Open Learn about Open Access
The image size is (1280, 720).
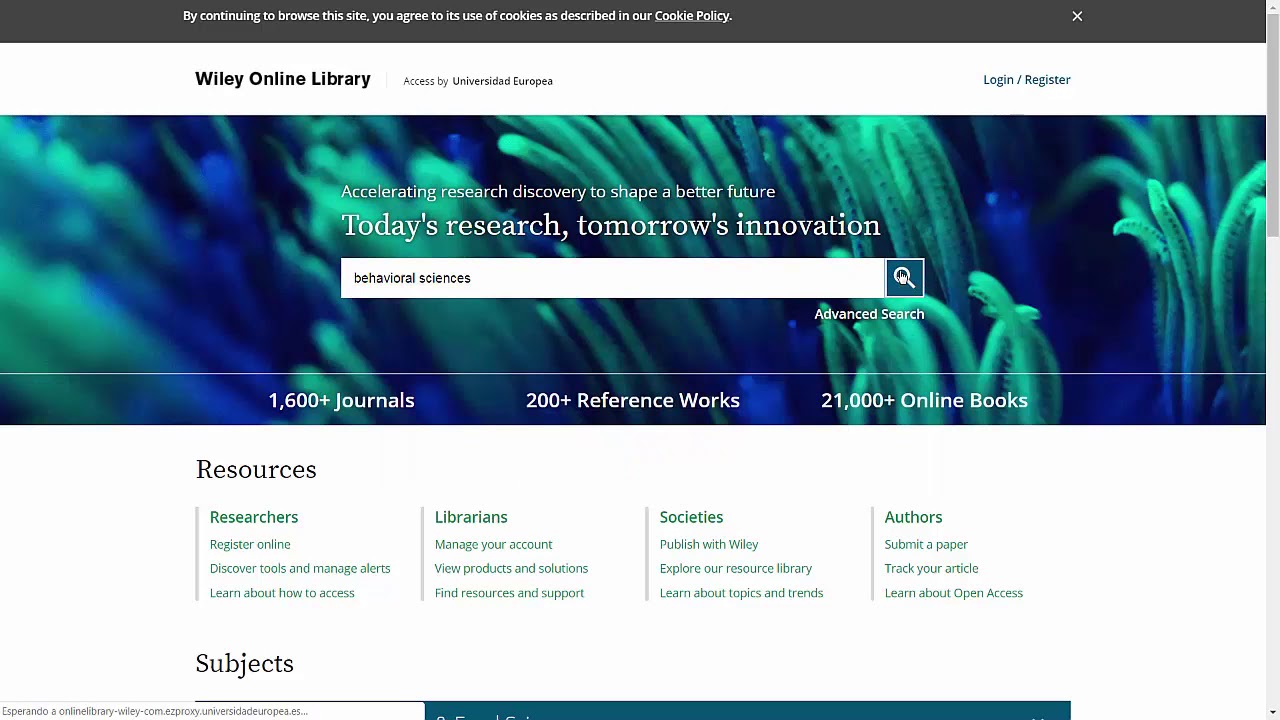(953, 593)
